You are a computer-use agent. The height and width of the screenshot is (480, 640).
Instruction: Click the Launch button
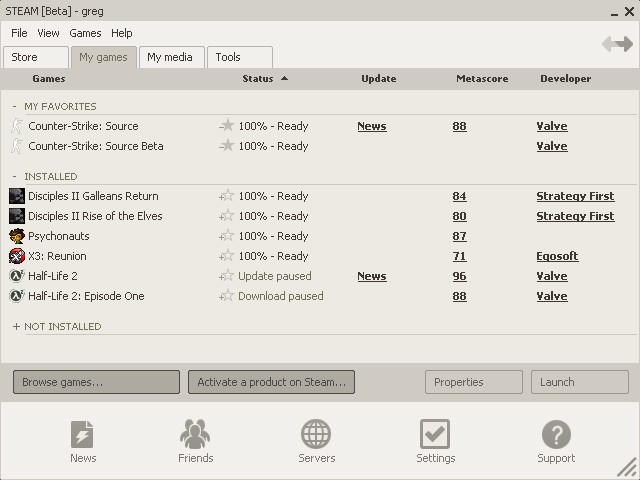point(580,382)
